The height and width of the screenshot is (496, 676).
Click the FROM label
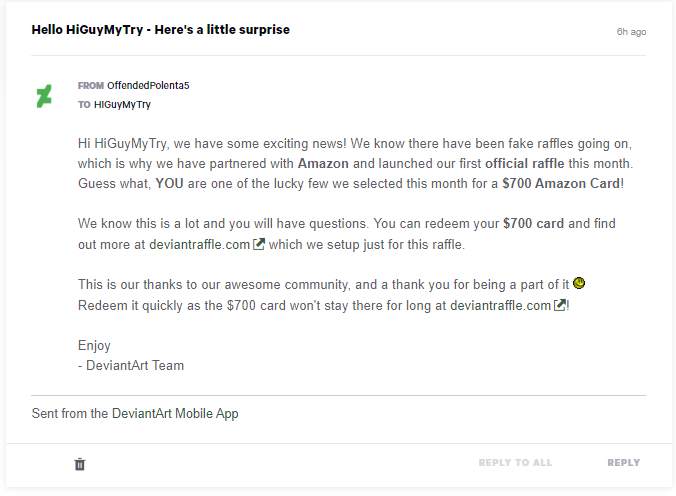tap(91, 85)
